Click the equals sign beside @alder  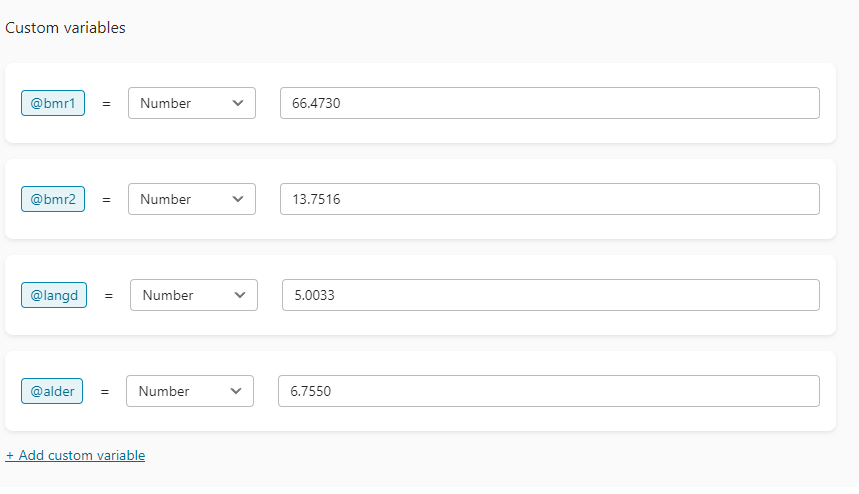click(x=105, y=392)
